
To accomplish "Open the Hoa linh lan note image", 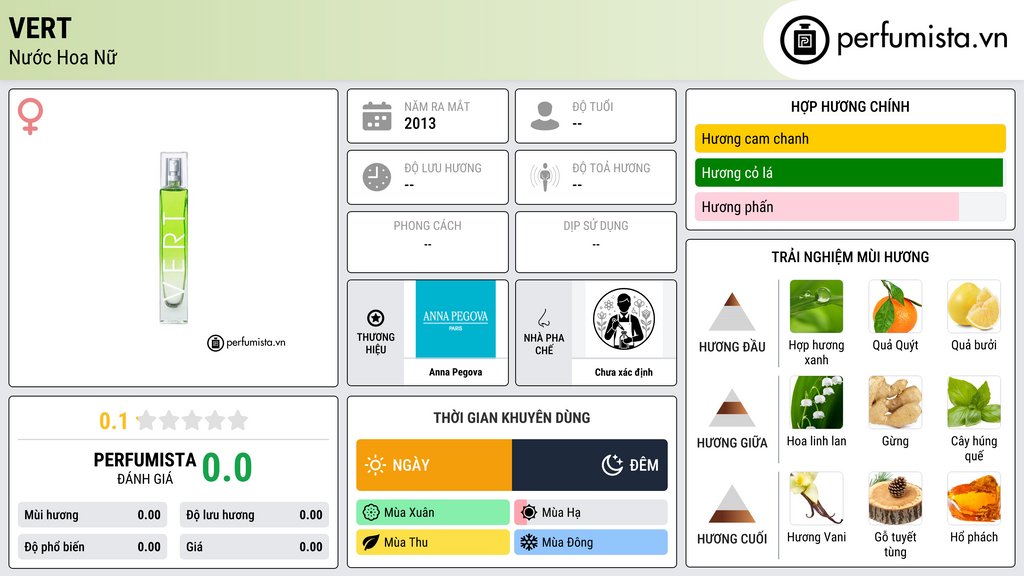I will click(x=816, y=402).
